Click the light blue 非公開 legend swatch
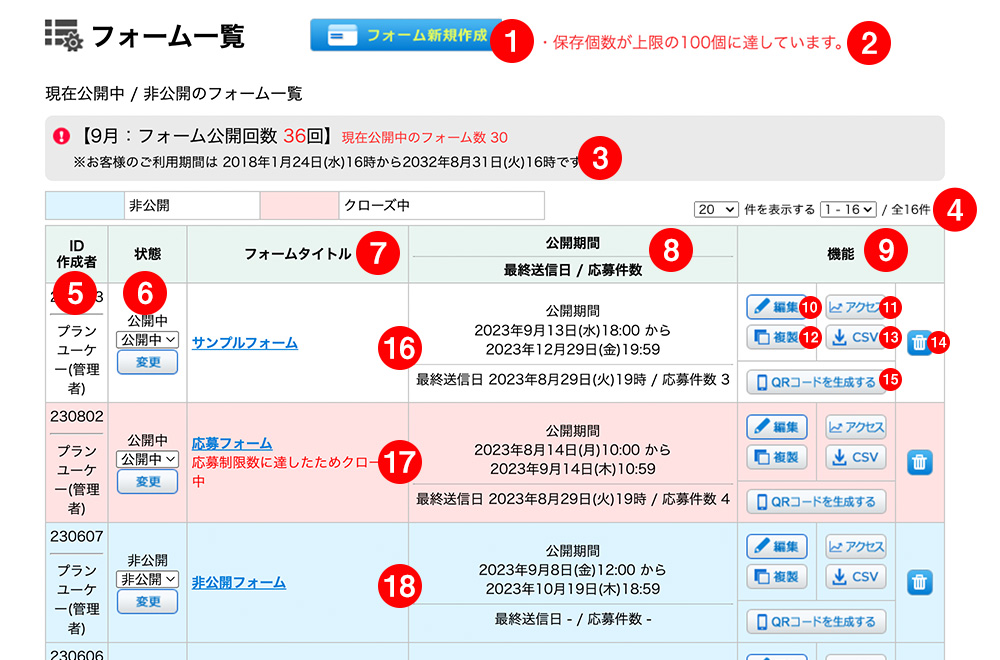1000x660 pixels. (x=84, y=206)
